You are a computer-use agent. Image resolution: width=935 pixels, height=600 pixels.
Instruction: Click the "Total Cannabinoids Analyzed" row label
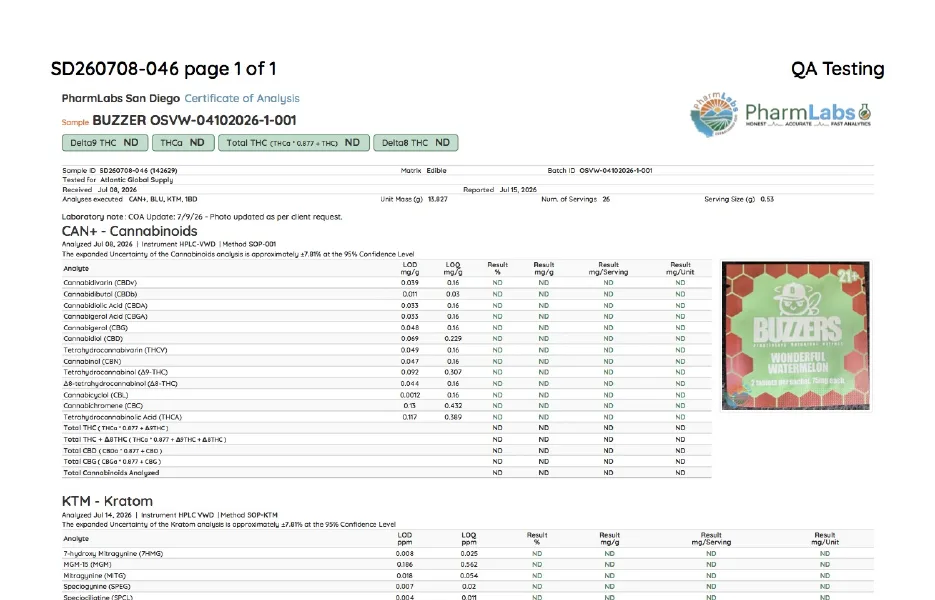point(111,472)
